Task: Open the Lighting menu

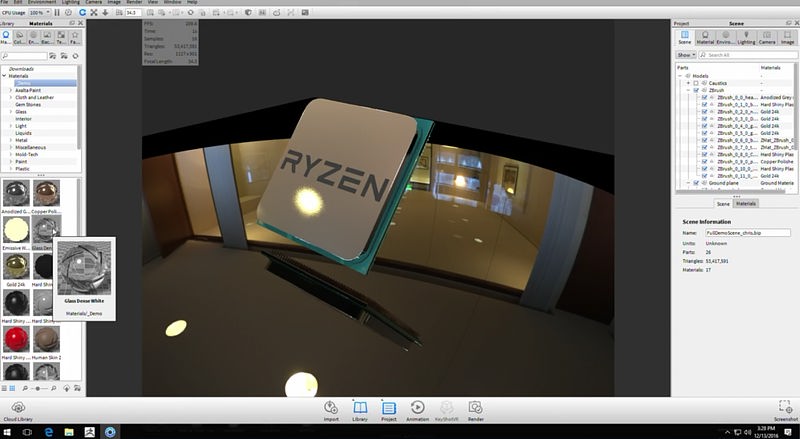Action: tap(70, 2)
